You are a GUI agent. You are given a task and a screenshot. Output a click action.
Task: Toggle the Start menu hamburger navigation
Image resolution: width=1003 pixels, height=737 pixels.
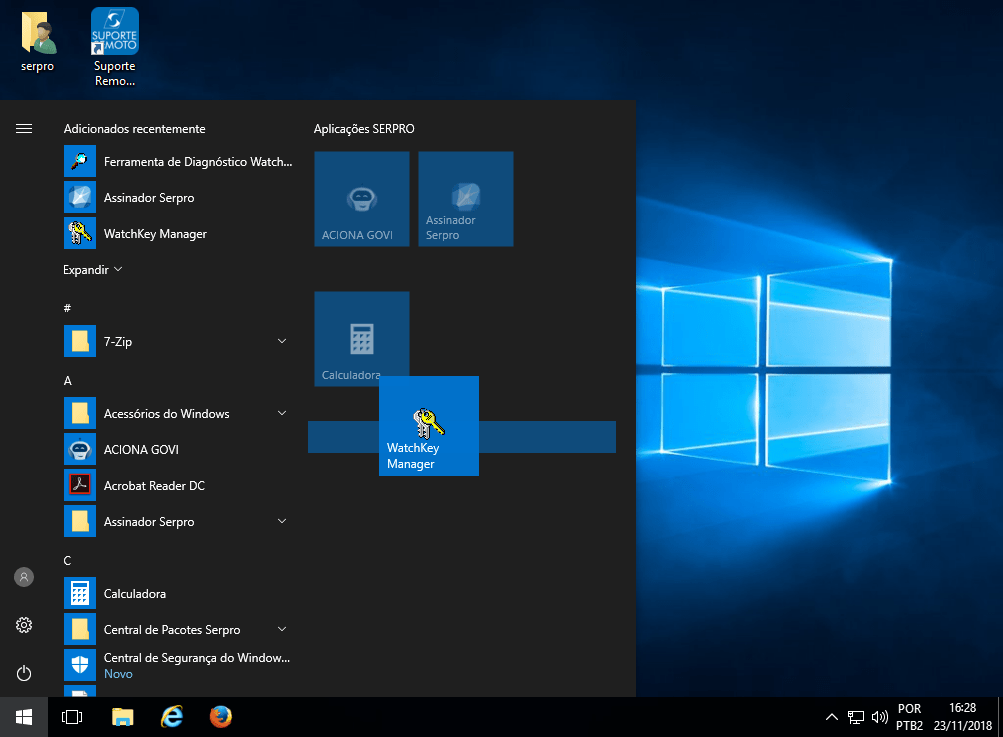pyautogui.click(x=24, y=129)
